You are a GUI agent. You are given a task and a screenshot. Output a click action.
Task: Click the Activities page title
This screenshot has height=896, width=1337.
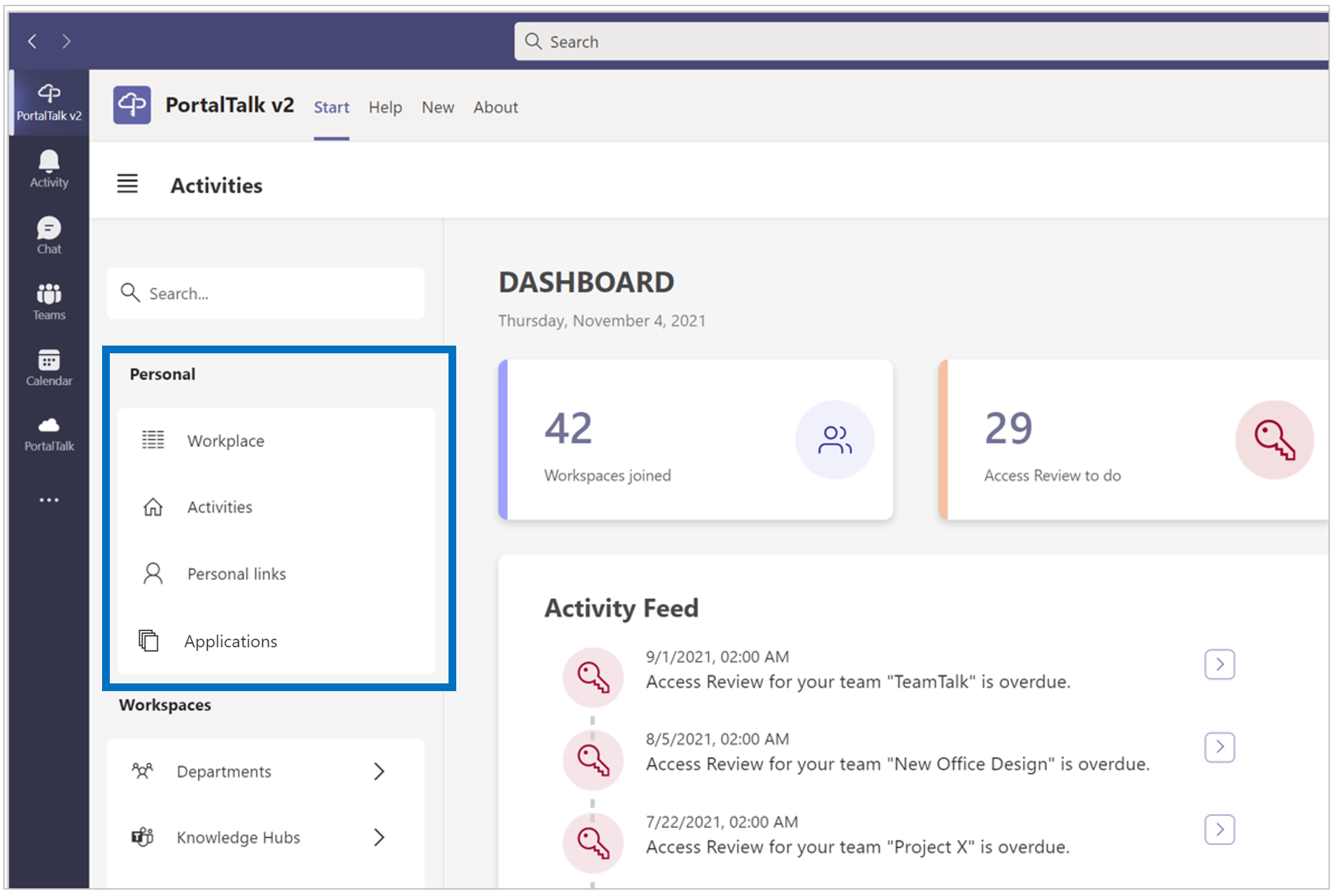pos(217,186)
